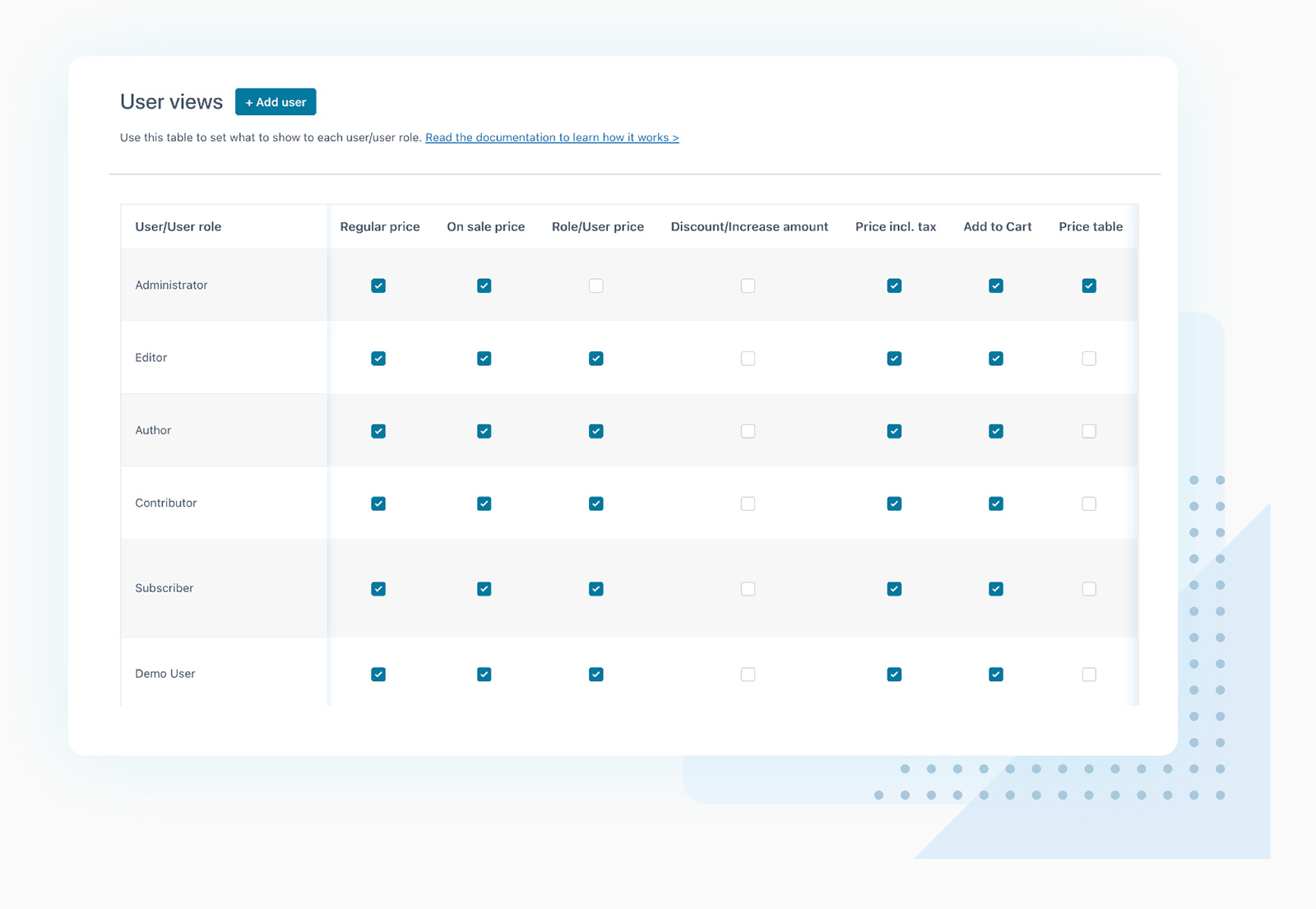Uncheck Regular price for Contributor
Screen dimensions: 1316x909
[378, 503]
